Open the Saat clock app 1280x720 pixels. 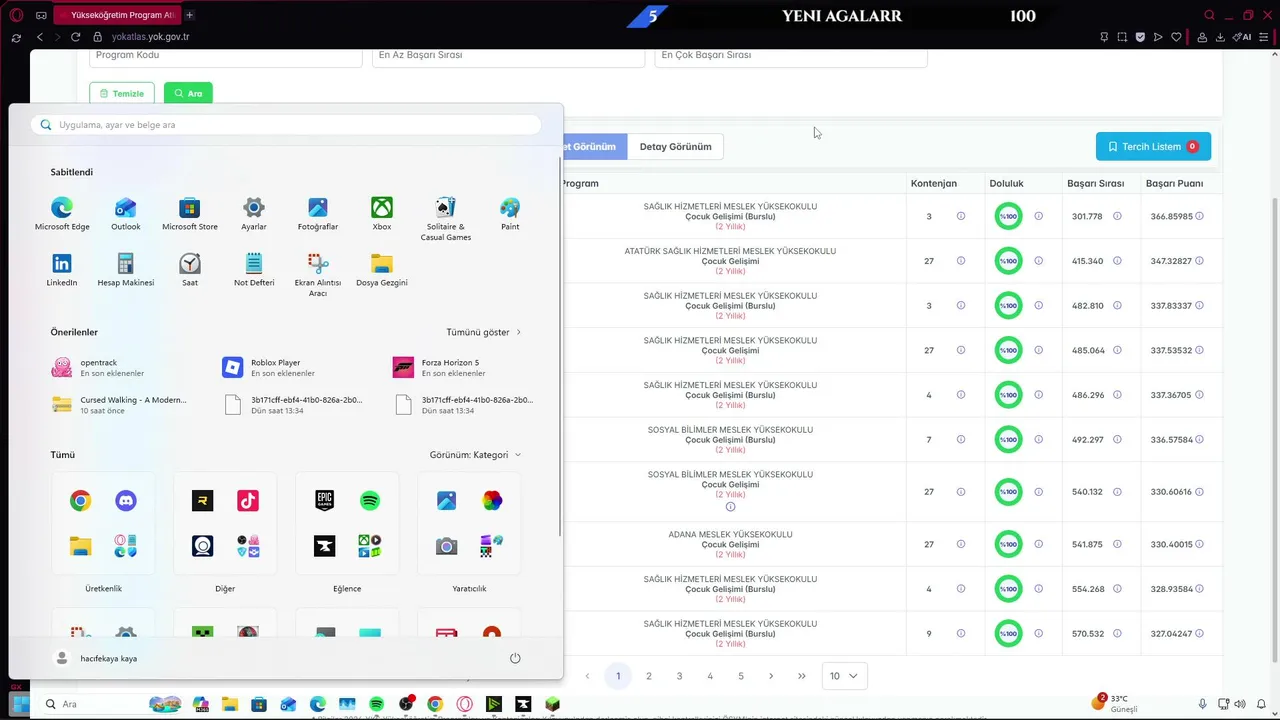190,270
